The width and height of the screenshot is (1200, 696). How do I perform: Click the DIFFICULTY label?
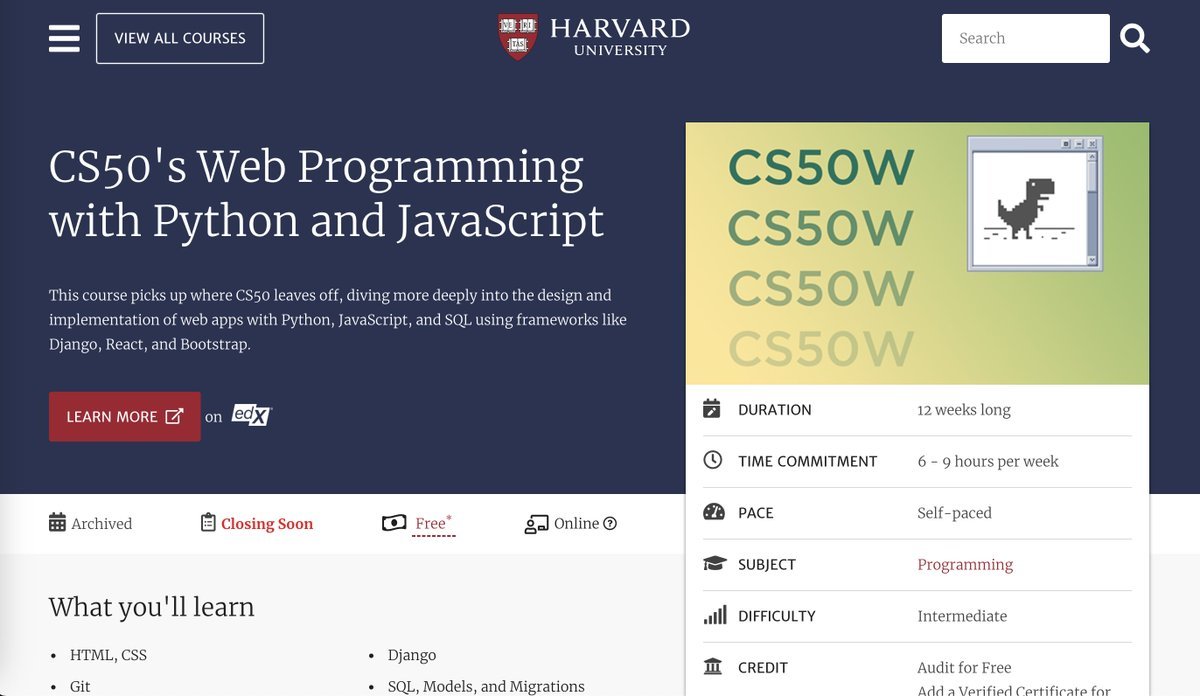(777, 616)
